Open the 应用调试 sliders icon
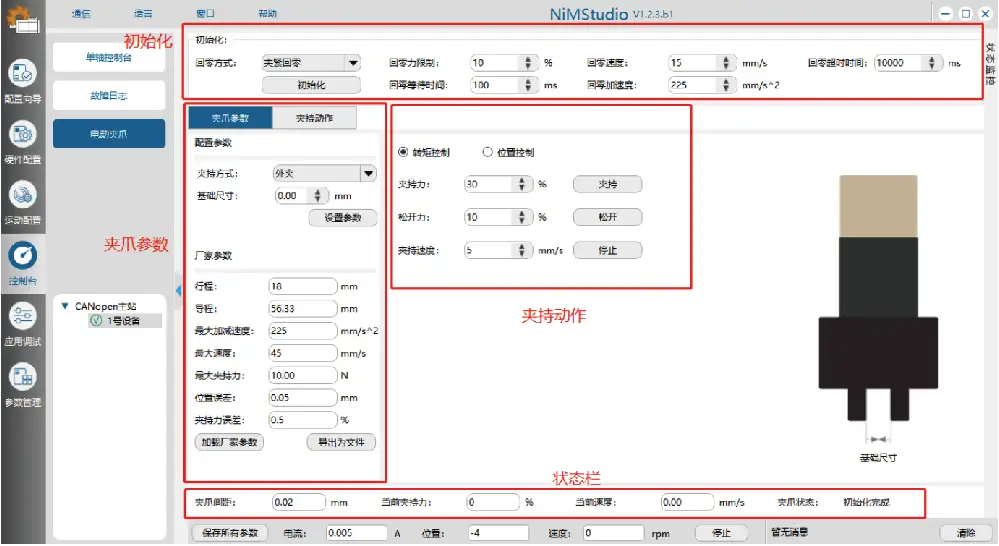 coord(22,317)
